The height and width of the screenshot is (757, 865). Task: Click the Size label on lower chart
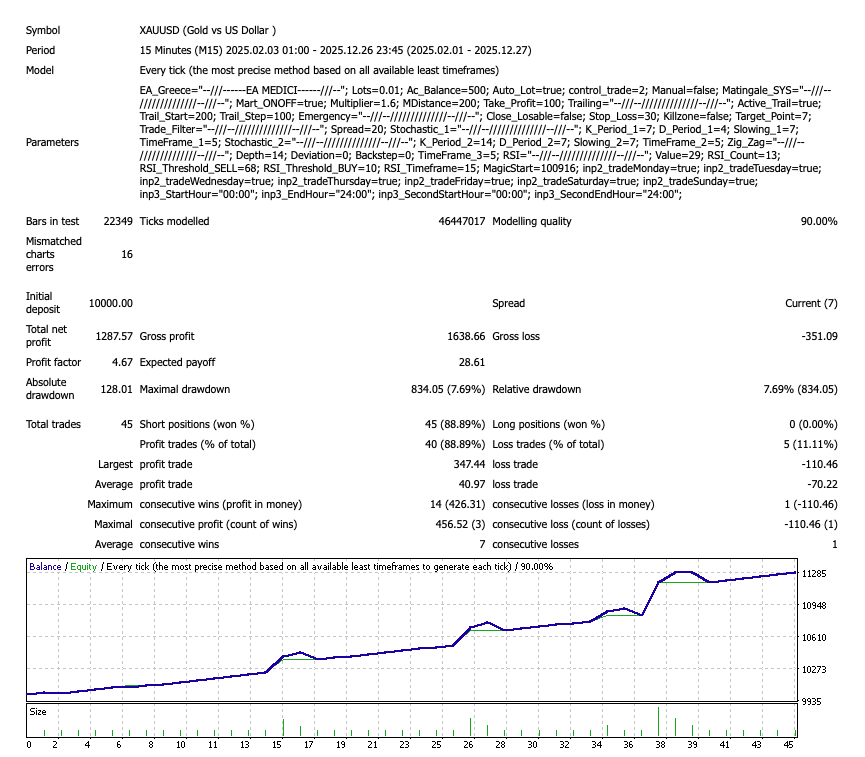pyautogui.click(x=40, y=712)
